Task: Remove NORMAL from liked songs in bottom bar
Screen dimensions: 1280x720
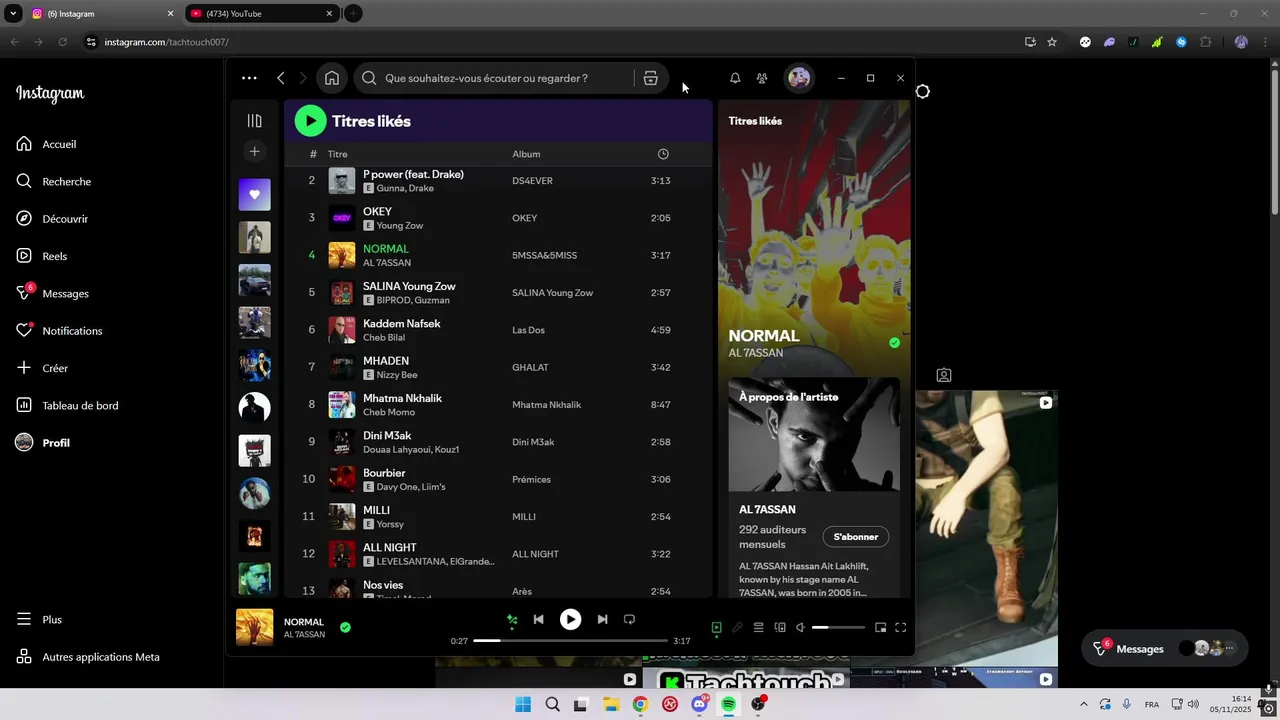Action: click(345, 628)
